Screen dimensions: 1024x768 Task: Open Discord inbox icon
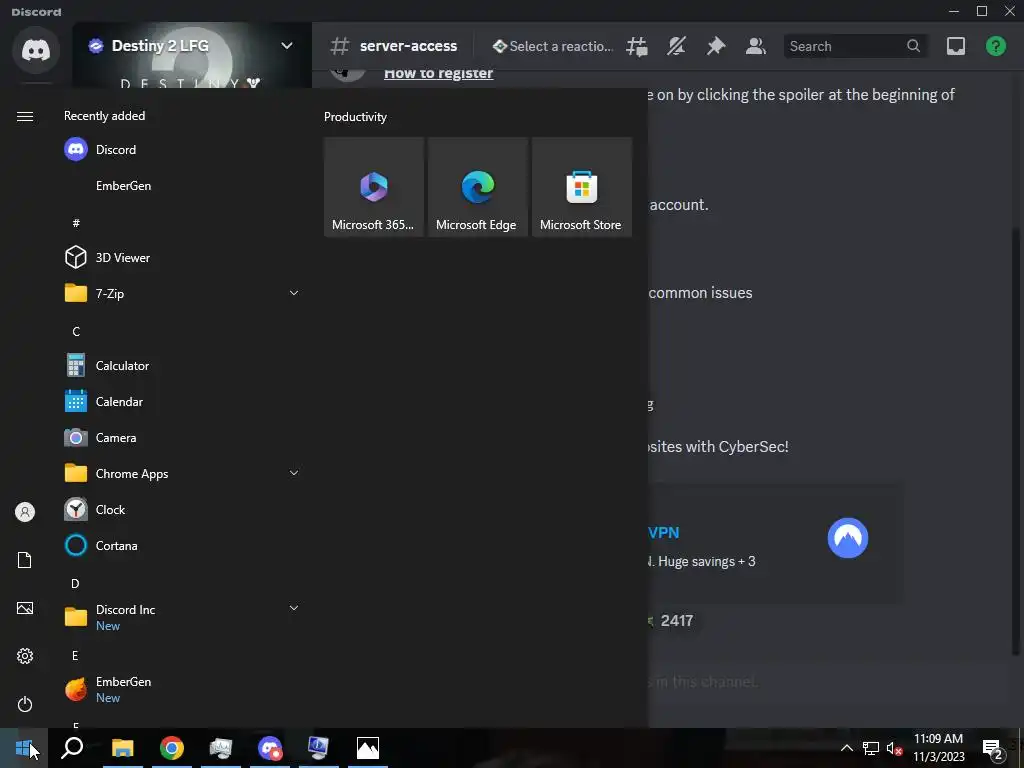click(x=956, y=46)
